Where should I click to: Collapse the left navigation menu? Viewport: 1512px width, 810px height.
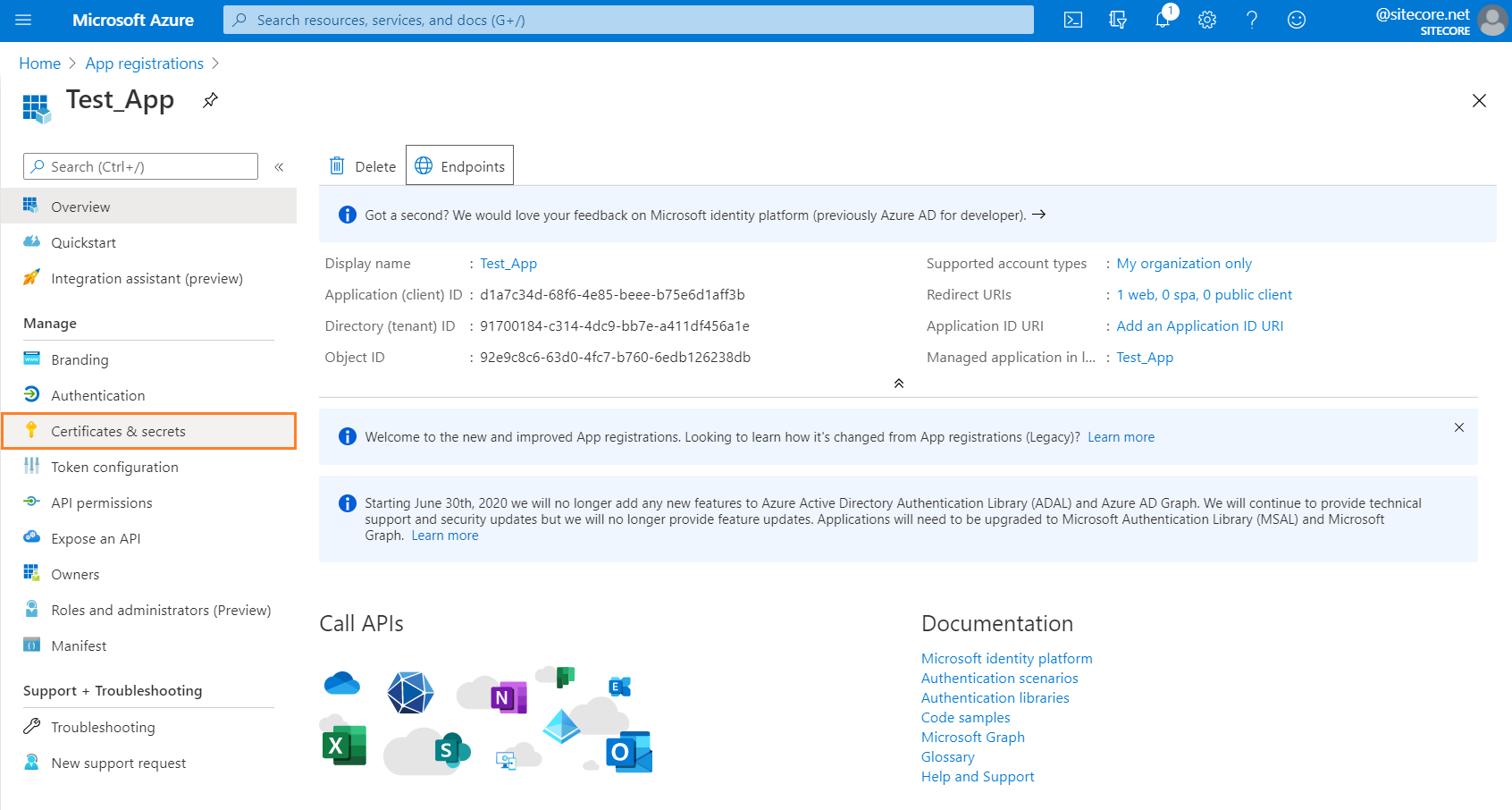click(x=279, y=167)
